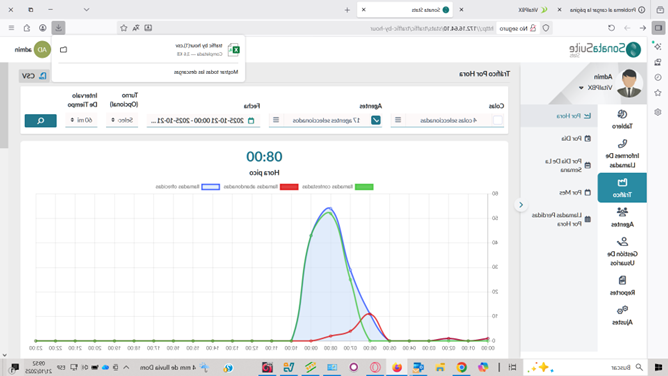
Task: Open Informes De Llamadas section
Action: [x=622, y=154]
